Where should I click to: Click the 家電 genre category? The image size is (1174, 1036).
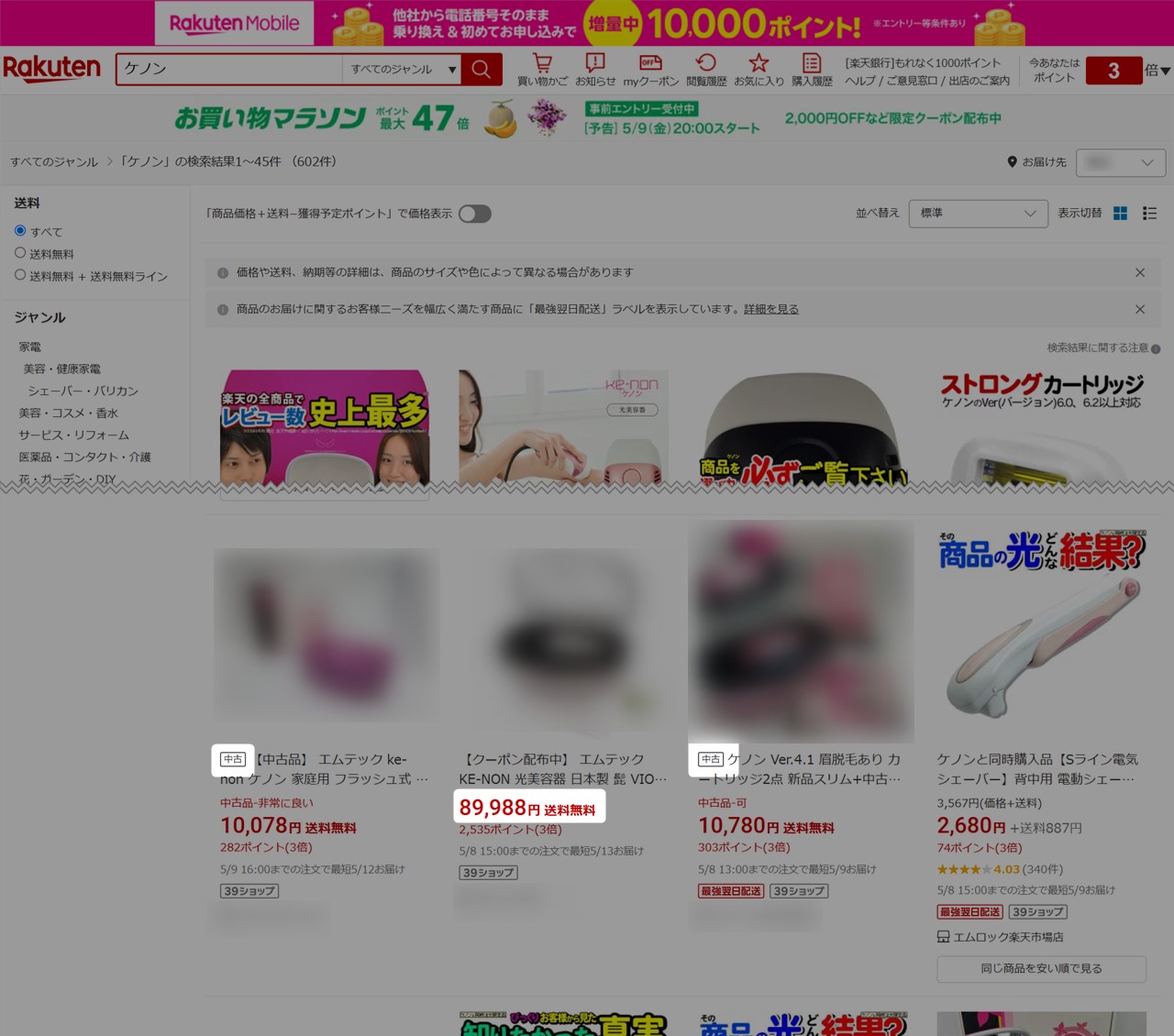[x=30, y=347]
